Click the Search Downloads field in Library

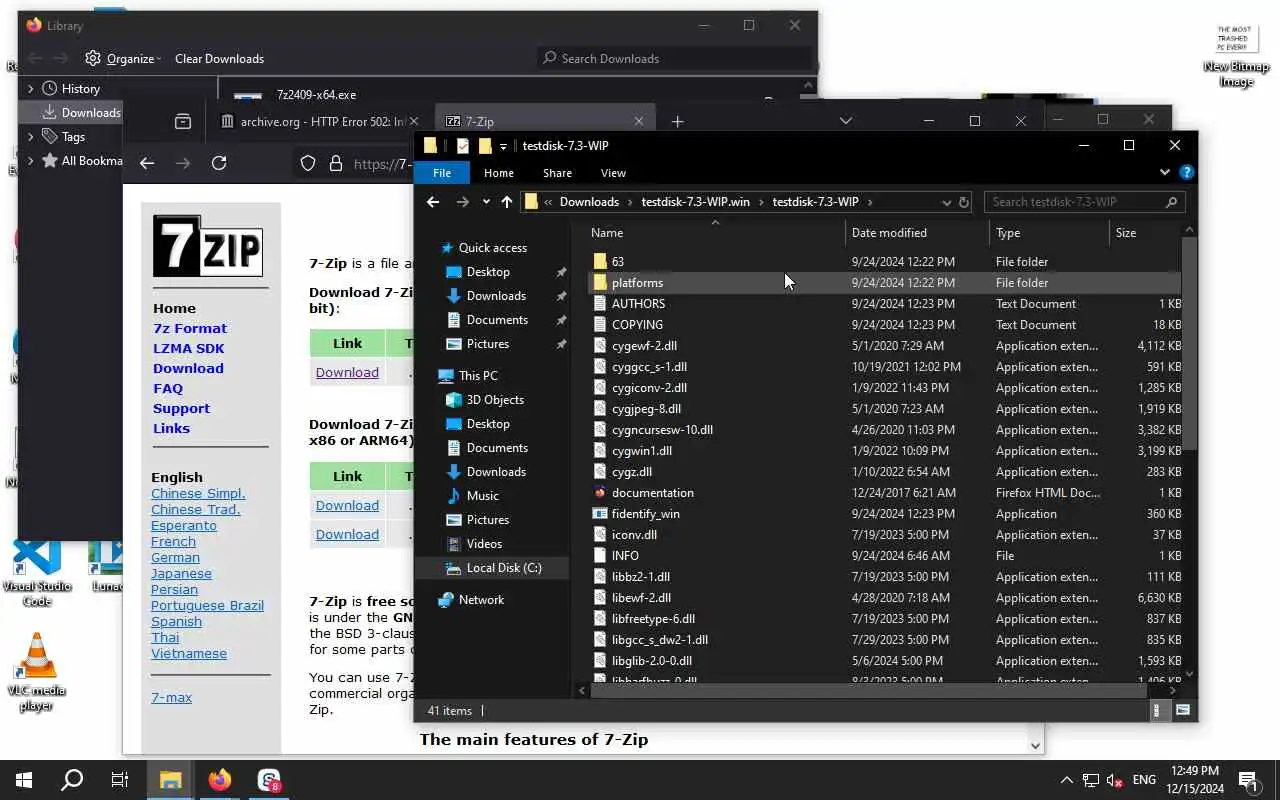click(675, 59)
